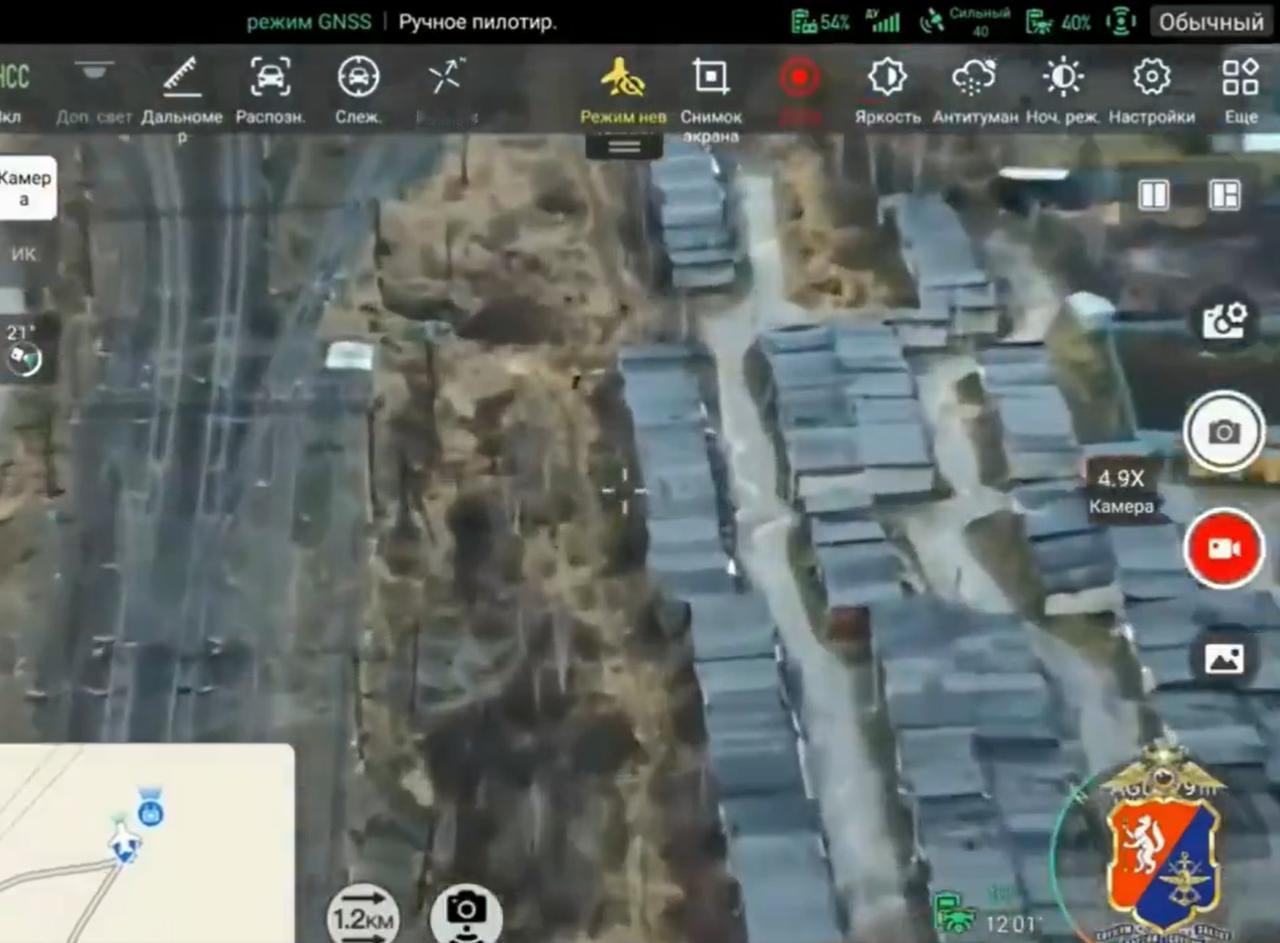Pull down the toolbar drag handle

624,147
